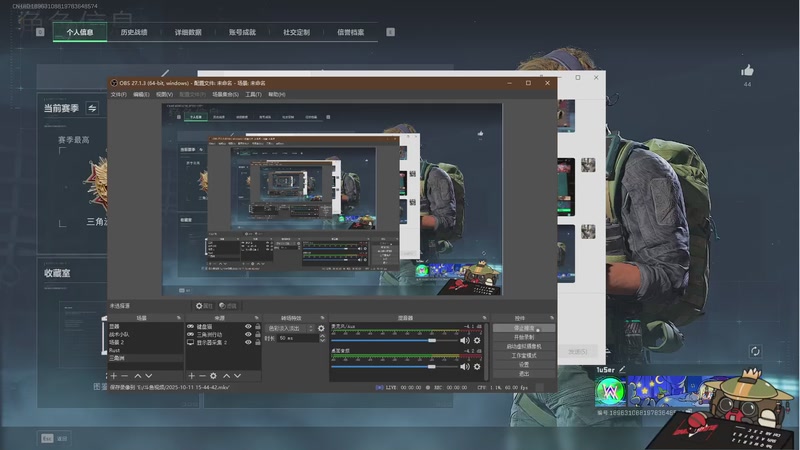Click the OBS logo in the title bar

tap(114, 83)
